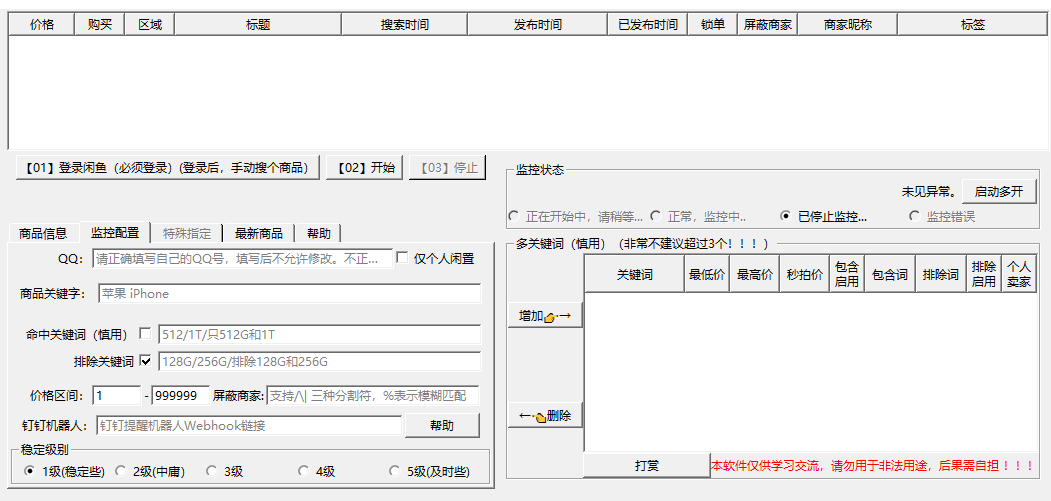Click the red 本软件仅供学习交流 disclaimer text
This screenshot has width=1051, height=501.
pyautogui.click(x=873, y=465)
